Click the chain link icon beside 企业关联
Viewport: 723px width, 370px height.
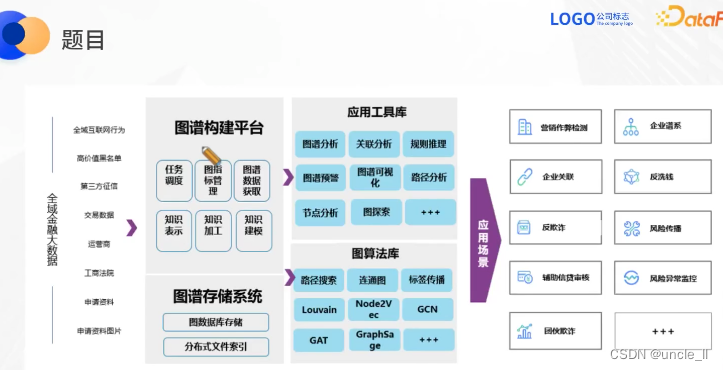pos(524,177)
